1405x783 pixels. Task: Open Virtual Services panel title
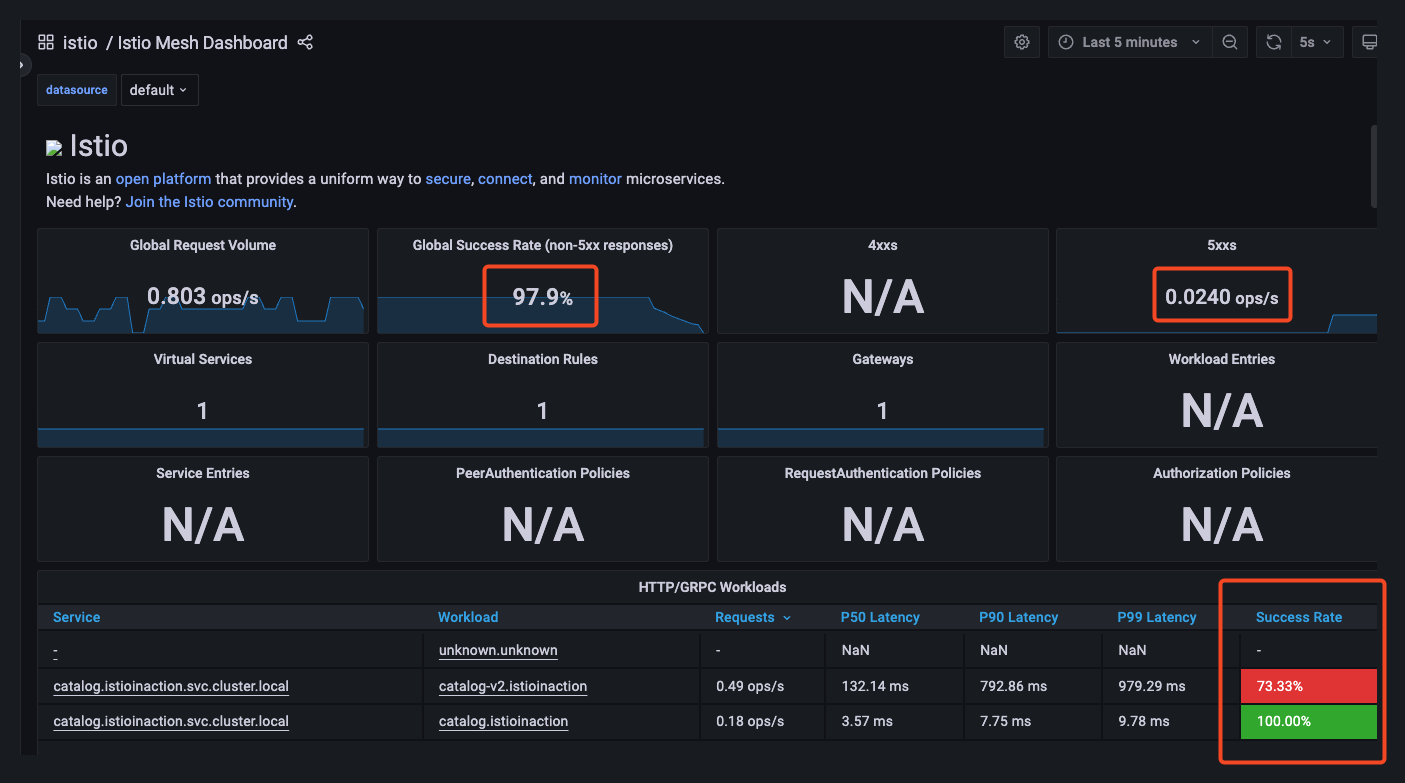pyautogui.click(x=203, y=359)
